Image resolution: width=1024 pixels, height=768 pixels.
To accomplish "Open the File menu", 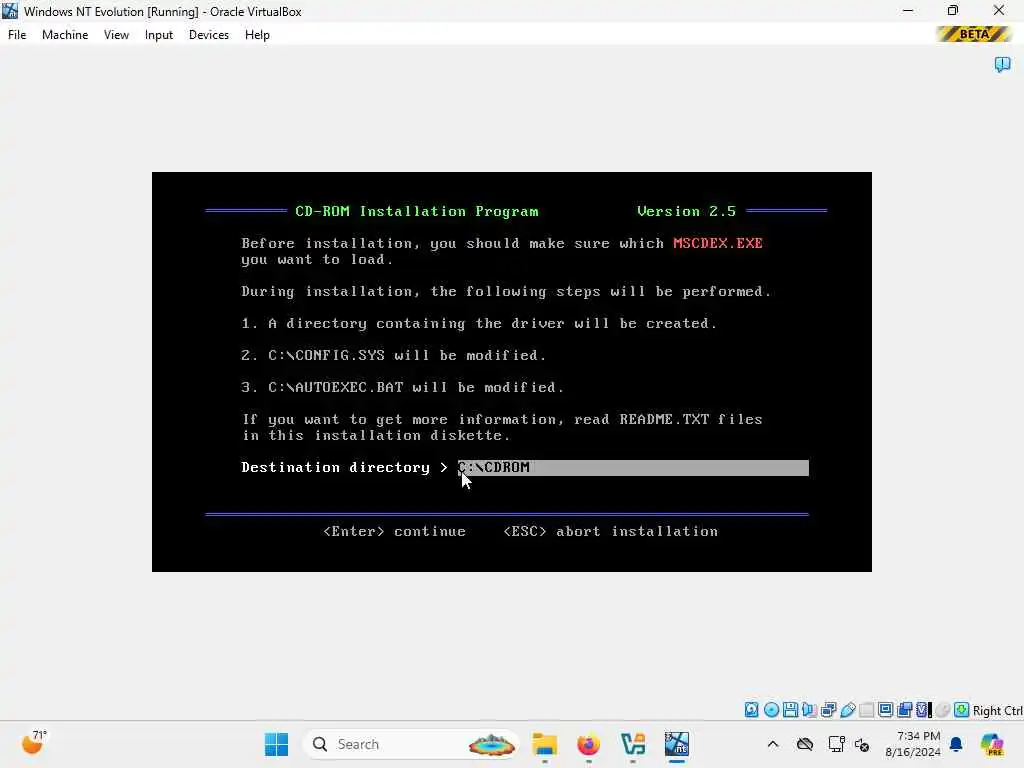I will pos(17,35).
